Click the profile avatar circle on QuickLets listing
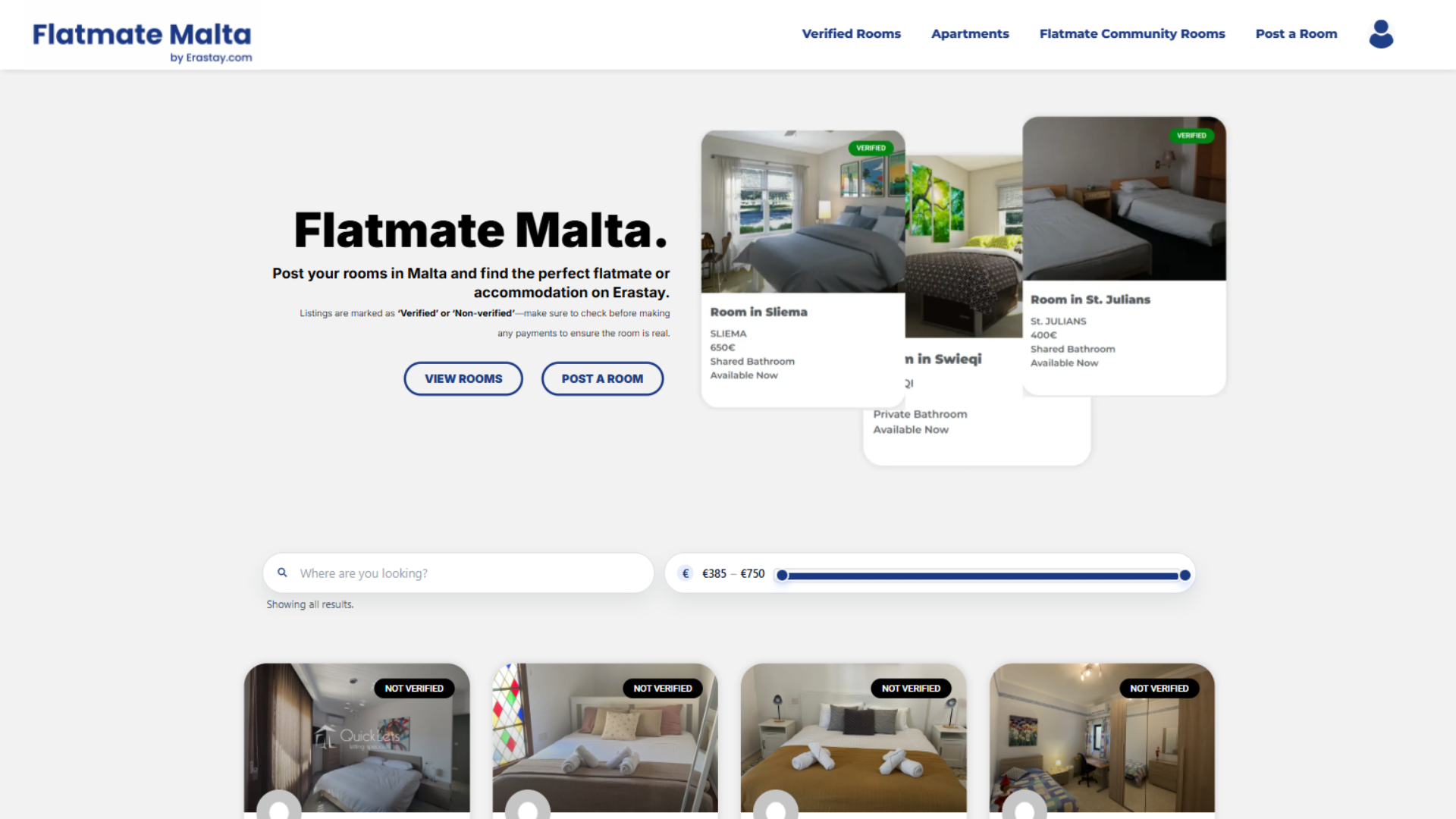Viewport: 1456px width, 819px height. [x=279, y=808]
